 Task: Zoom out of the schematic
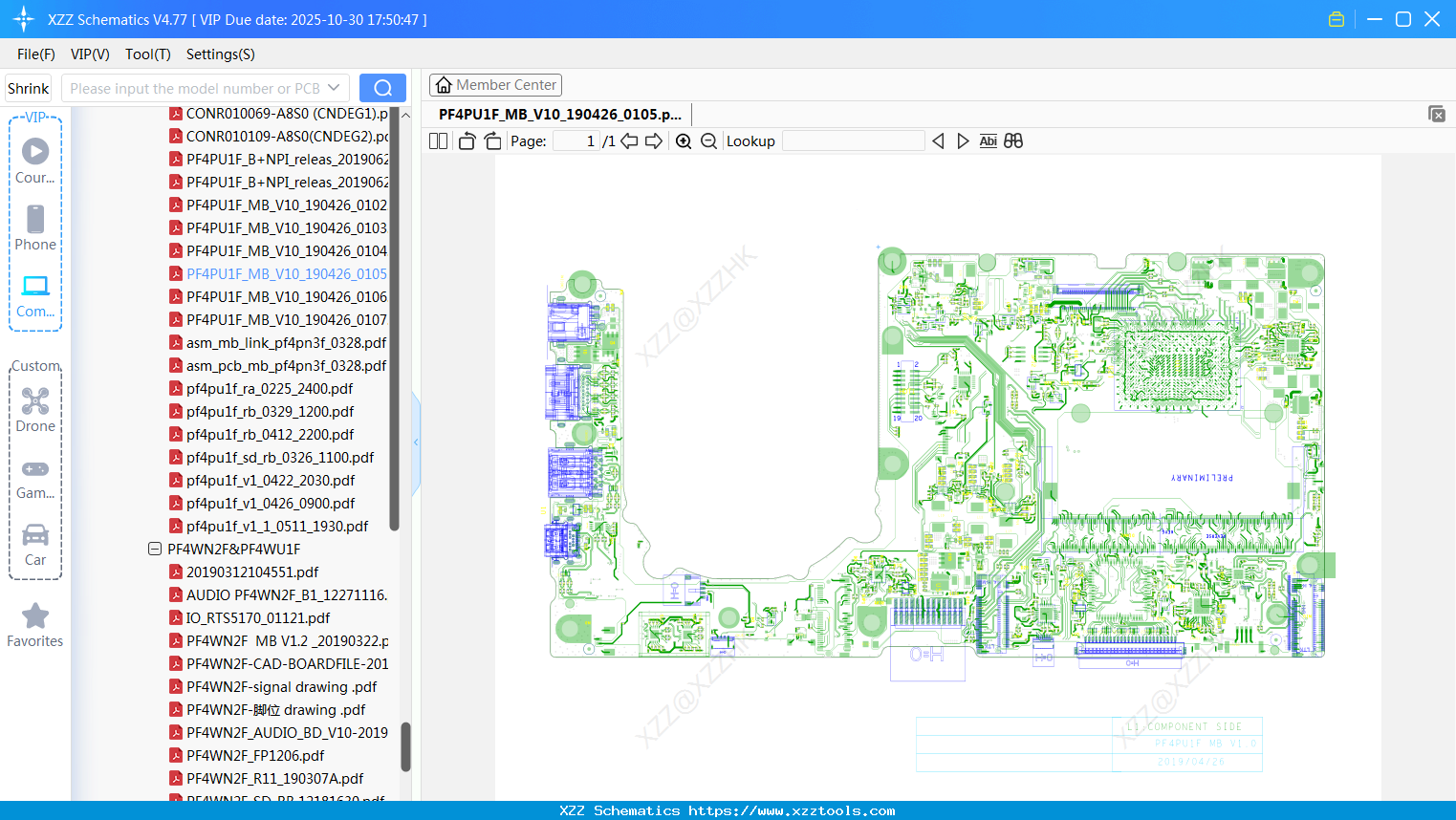pos(708,141)
